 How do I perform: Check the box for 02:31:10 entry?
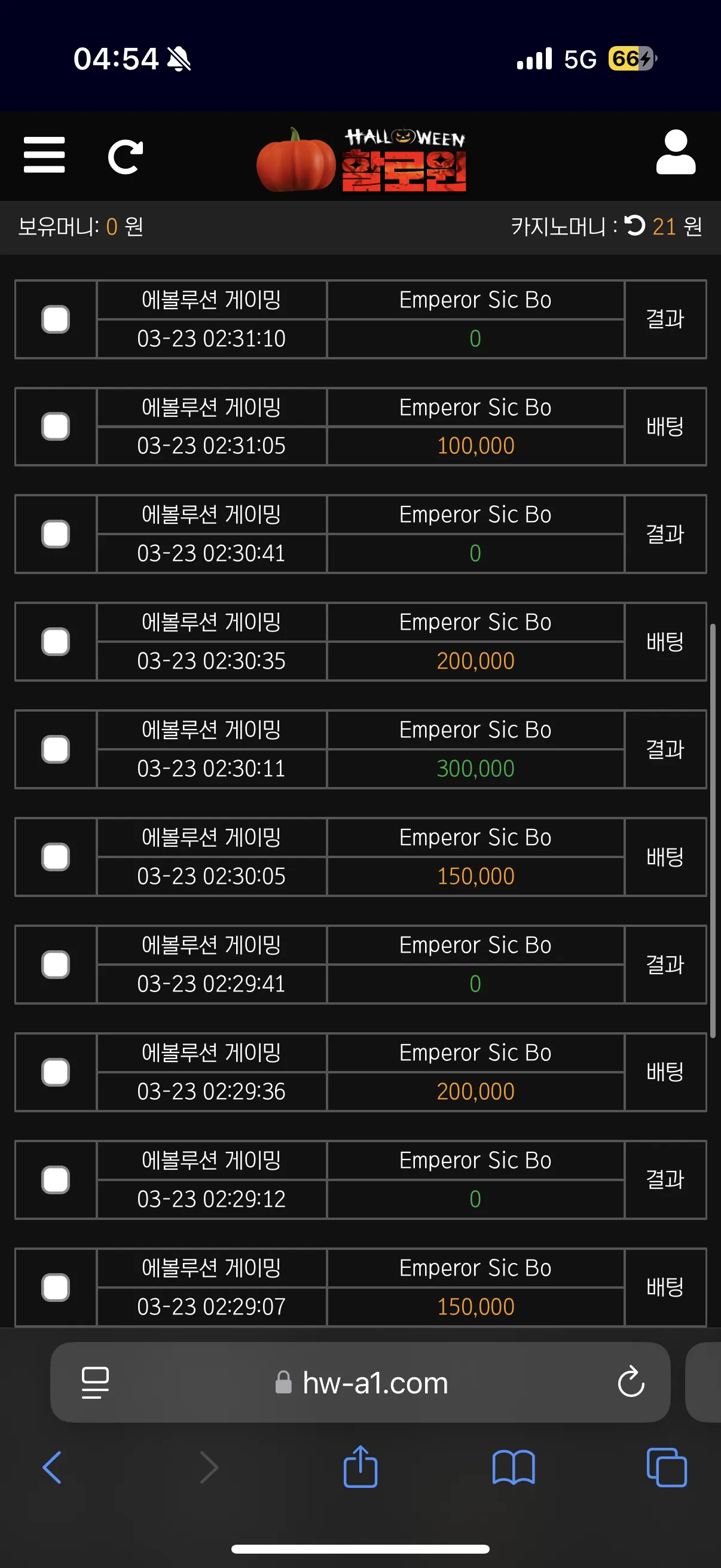click(x=56, y=319)
